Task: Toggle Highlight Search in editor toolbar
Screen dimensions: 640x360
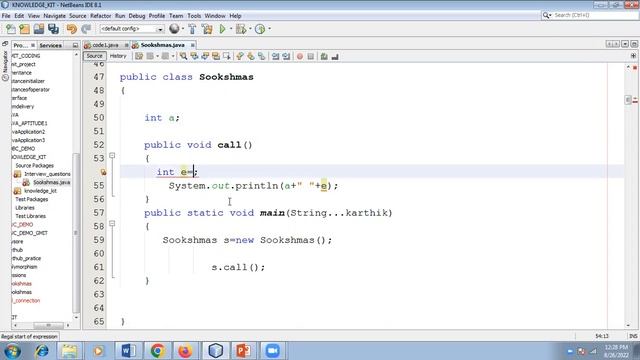Action: (216, 56)
